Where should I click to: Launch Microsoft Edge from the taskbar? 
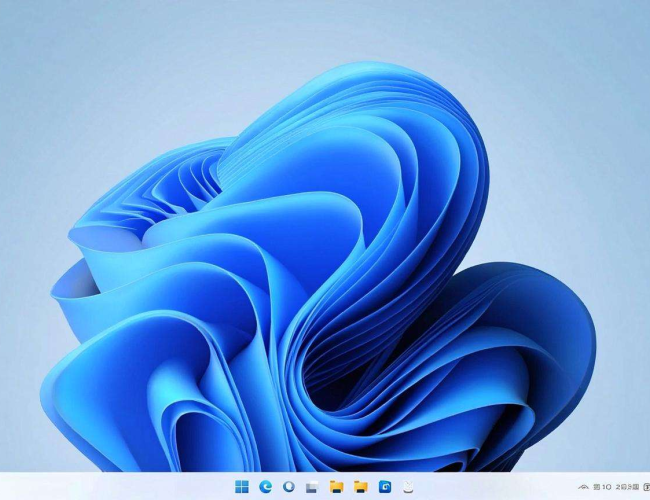[x=265, y=487]
